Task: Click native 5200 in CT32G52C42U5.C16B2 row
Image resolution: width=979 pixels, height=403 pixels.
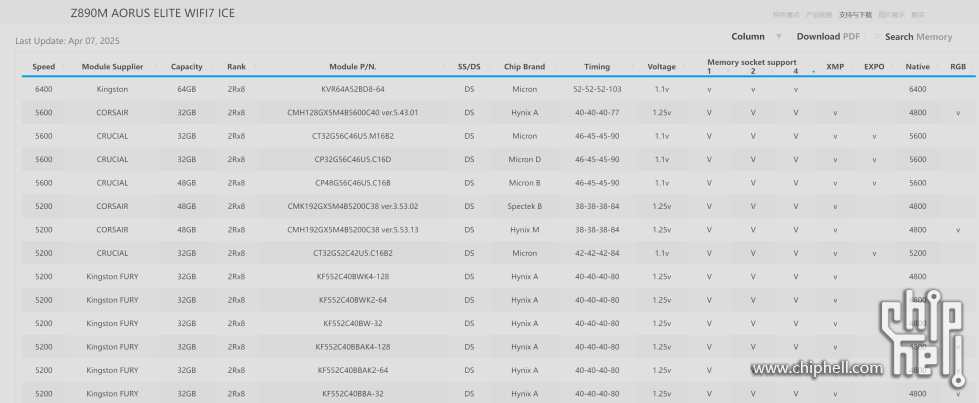Action: [x=918, y=253]
